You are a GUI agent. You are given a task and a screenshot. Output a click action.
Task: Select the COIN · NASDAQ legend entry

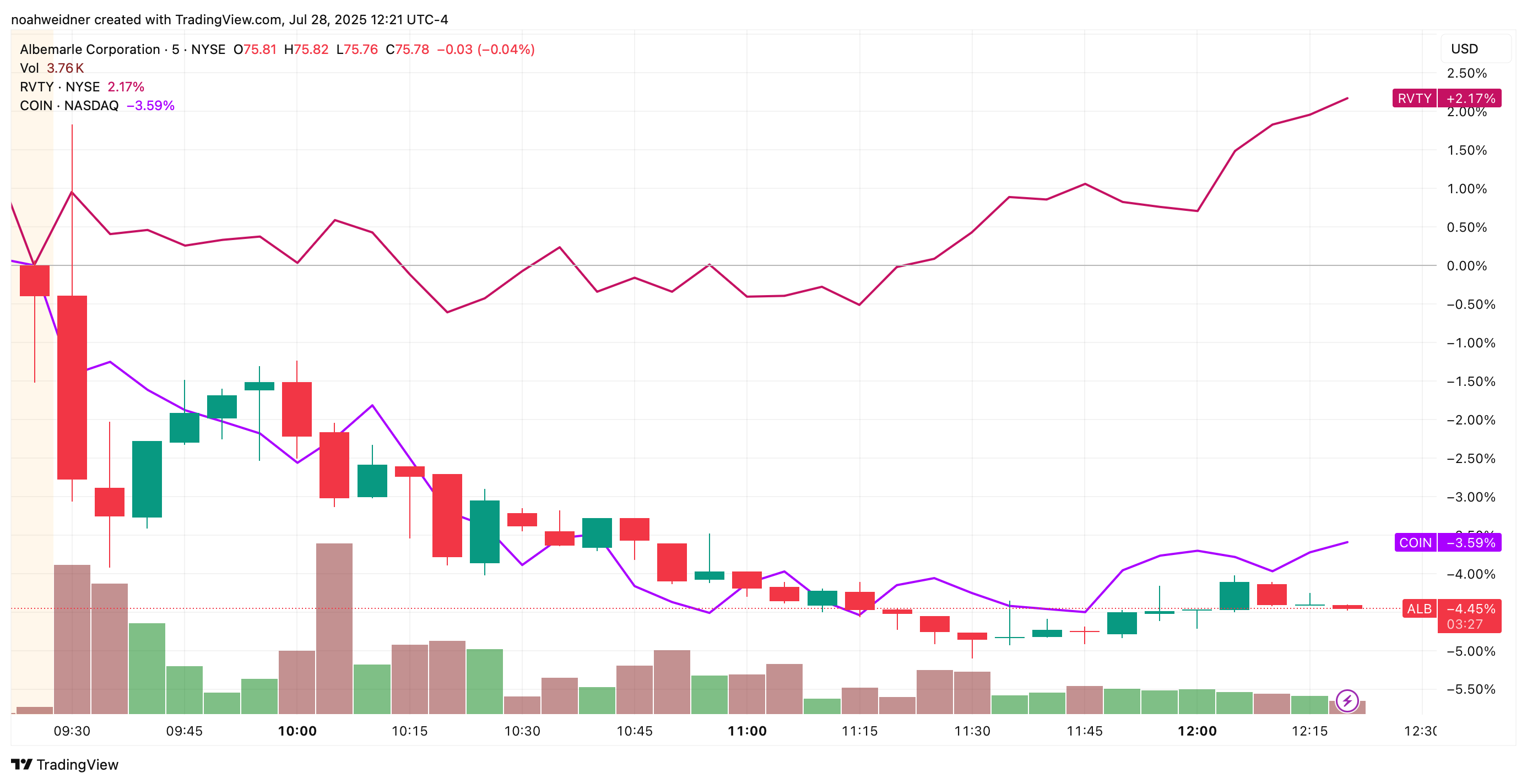pyautogui.click(x=69, y=106)
